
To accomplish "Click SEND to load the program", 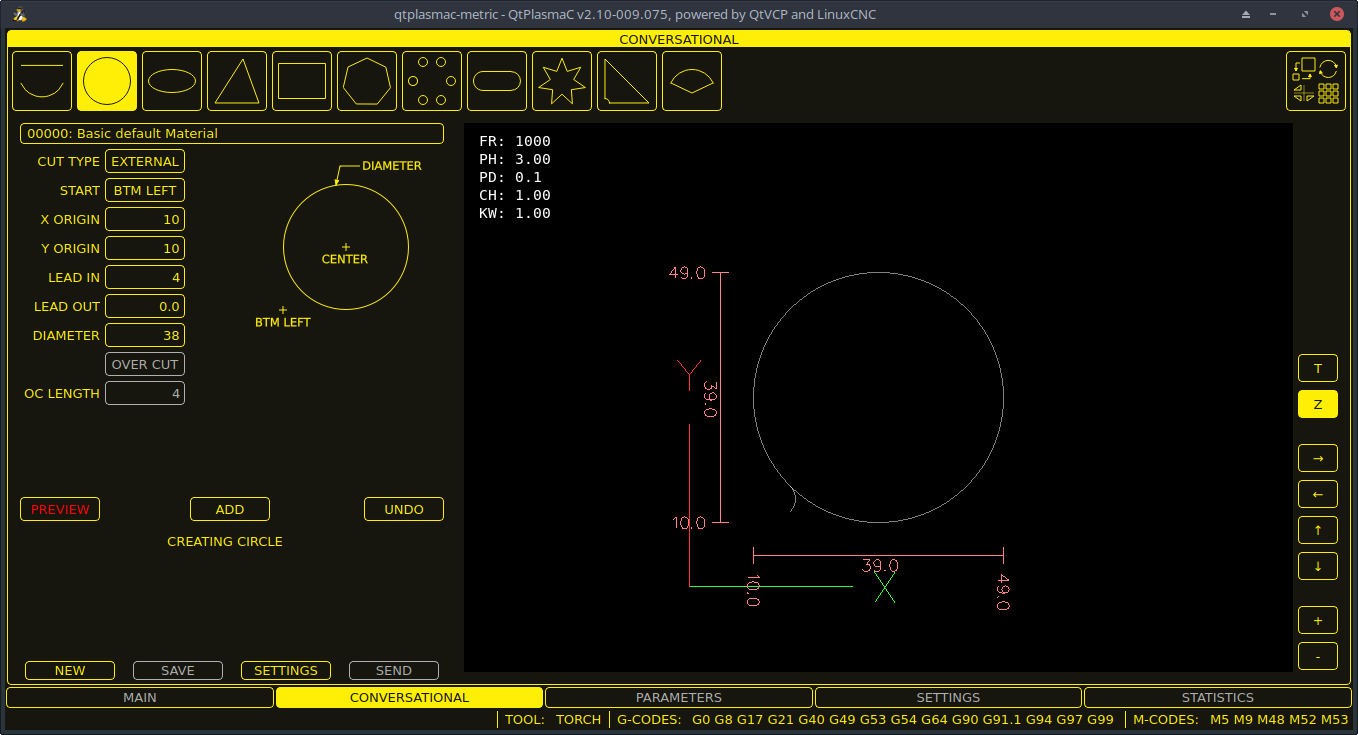I will [x=393, y=670].
